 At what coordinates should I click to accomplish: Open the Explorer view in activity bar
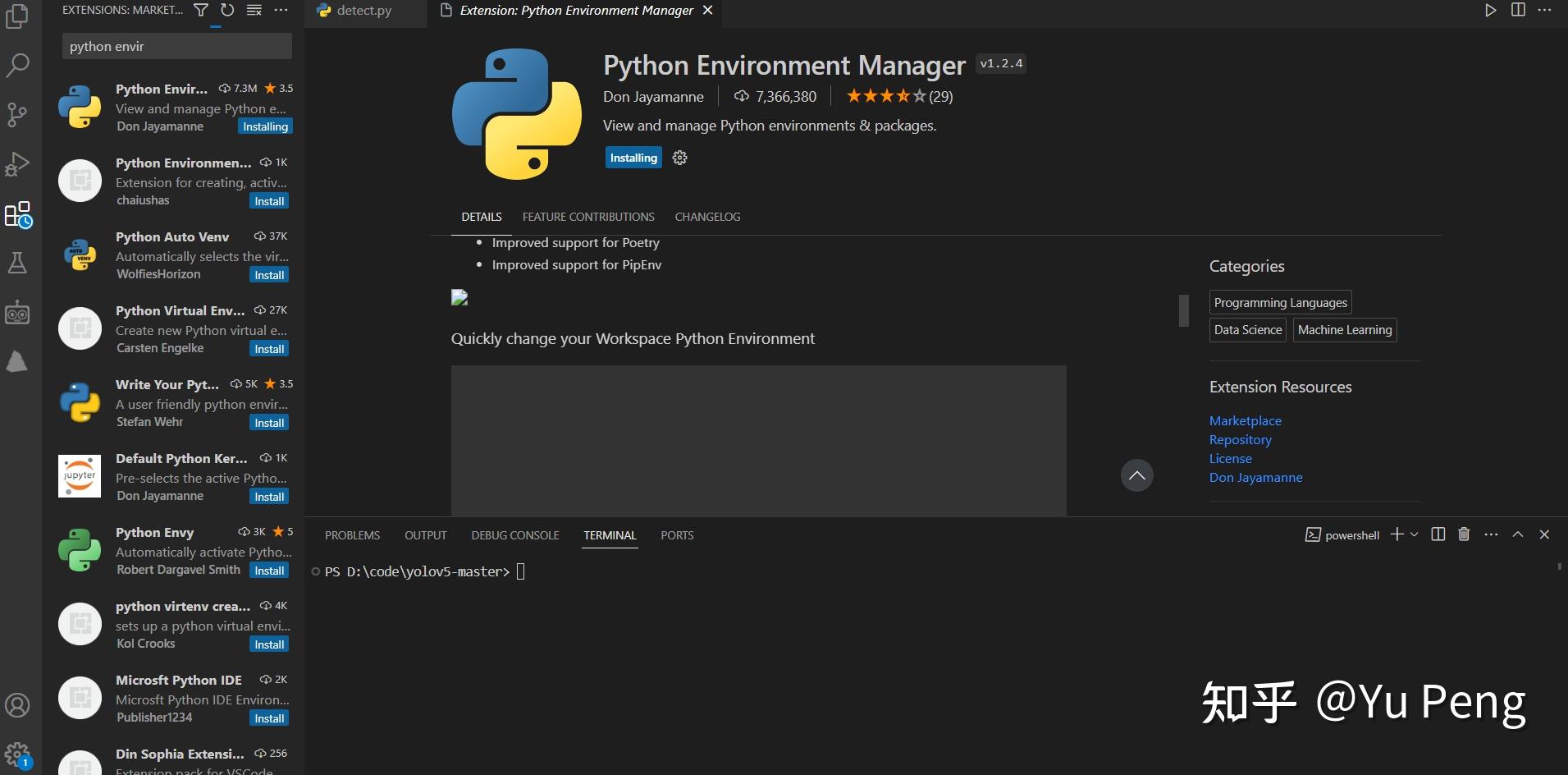coord(17,16)
